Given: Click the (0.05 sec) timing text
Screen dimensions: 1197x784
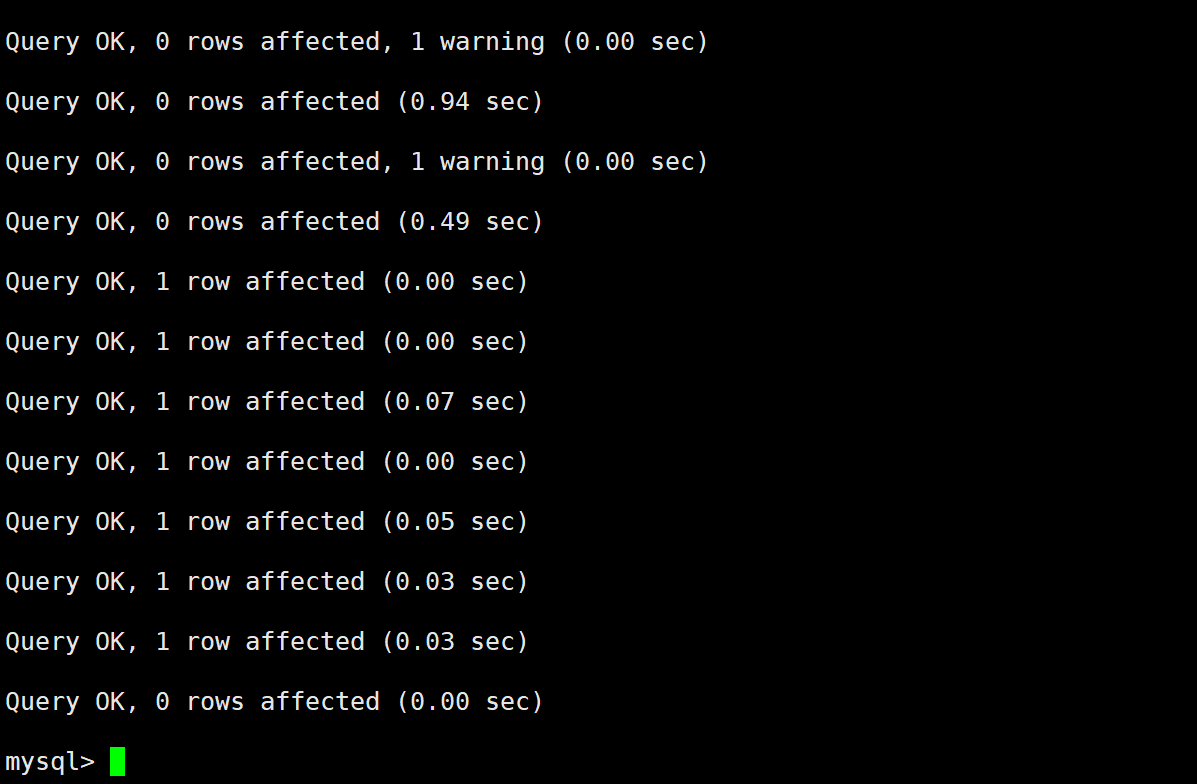Looking at the screenshot, I should [x=455, y=522].
